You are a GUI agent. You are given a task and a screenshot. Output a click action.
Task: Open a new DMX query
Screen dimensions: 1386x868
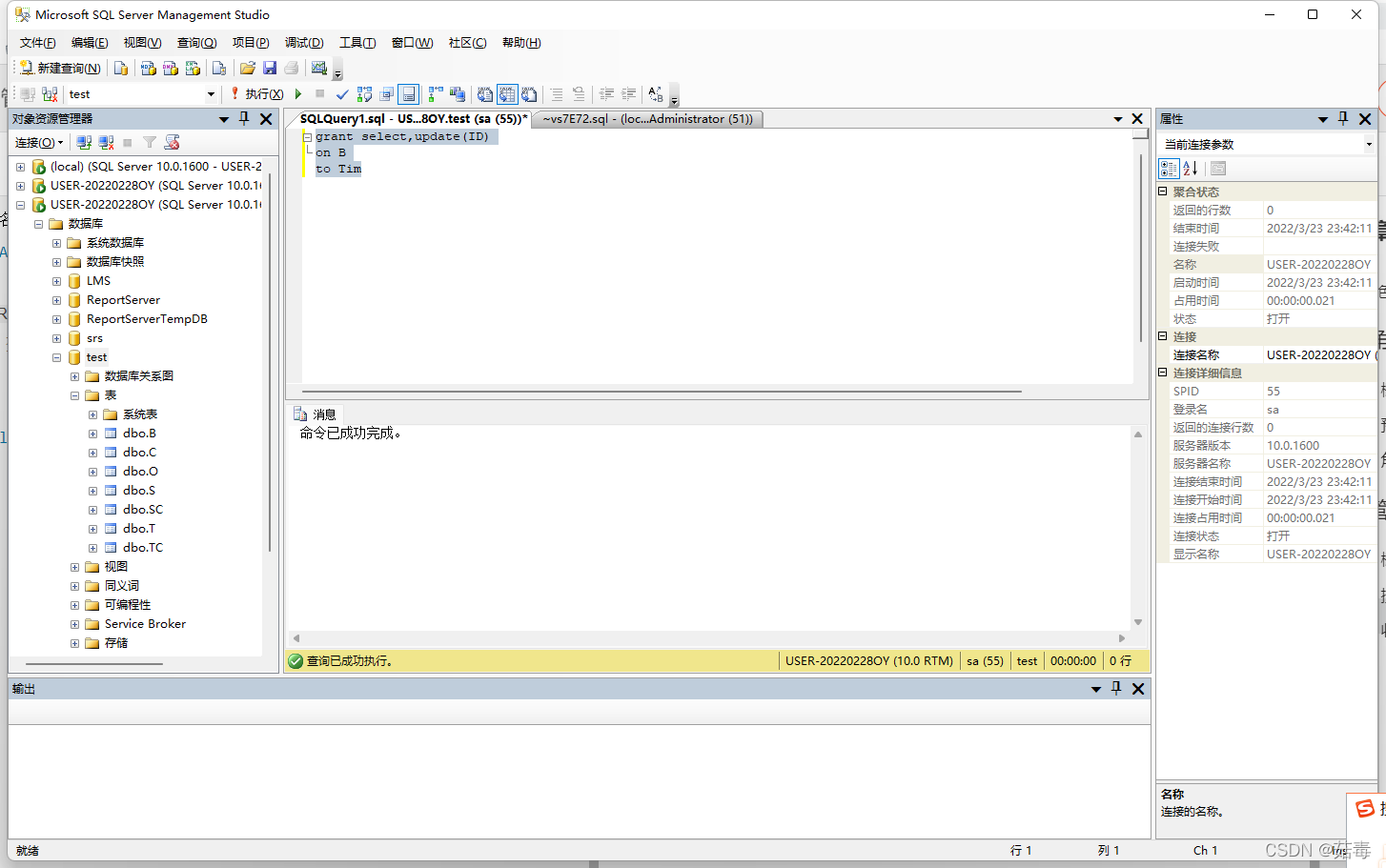[x=171, y=68]
